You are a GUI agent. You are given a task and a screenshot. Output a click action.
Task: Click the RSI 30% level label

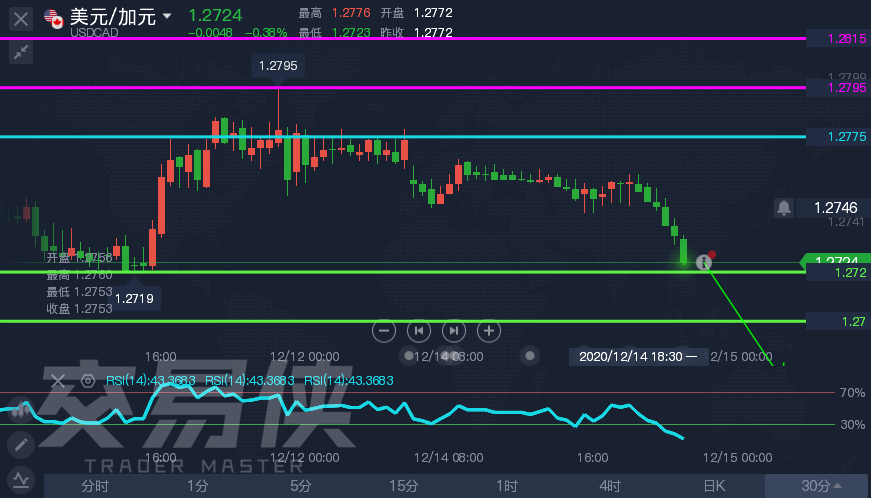(853, 425)
